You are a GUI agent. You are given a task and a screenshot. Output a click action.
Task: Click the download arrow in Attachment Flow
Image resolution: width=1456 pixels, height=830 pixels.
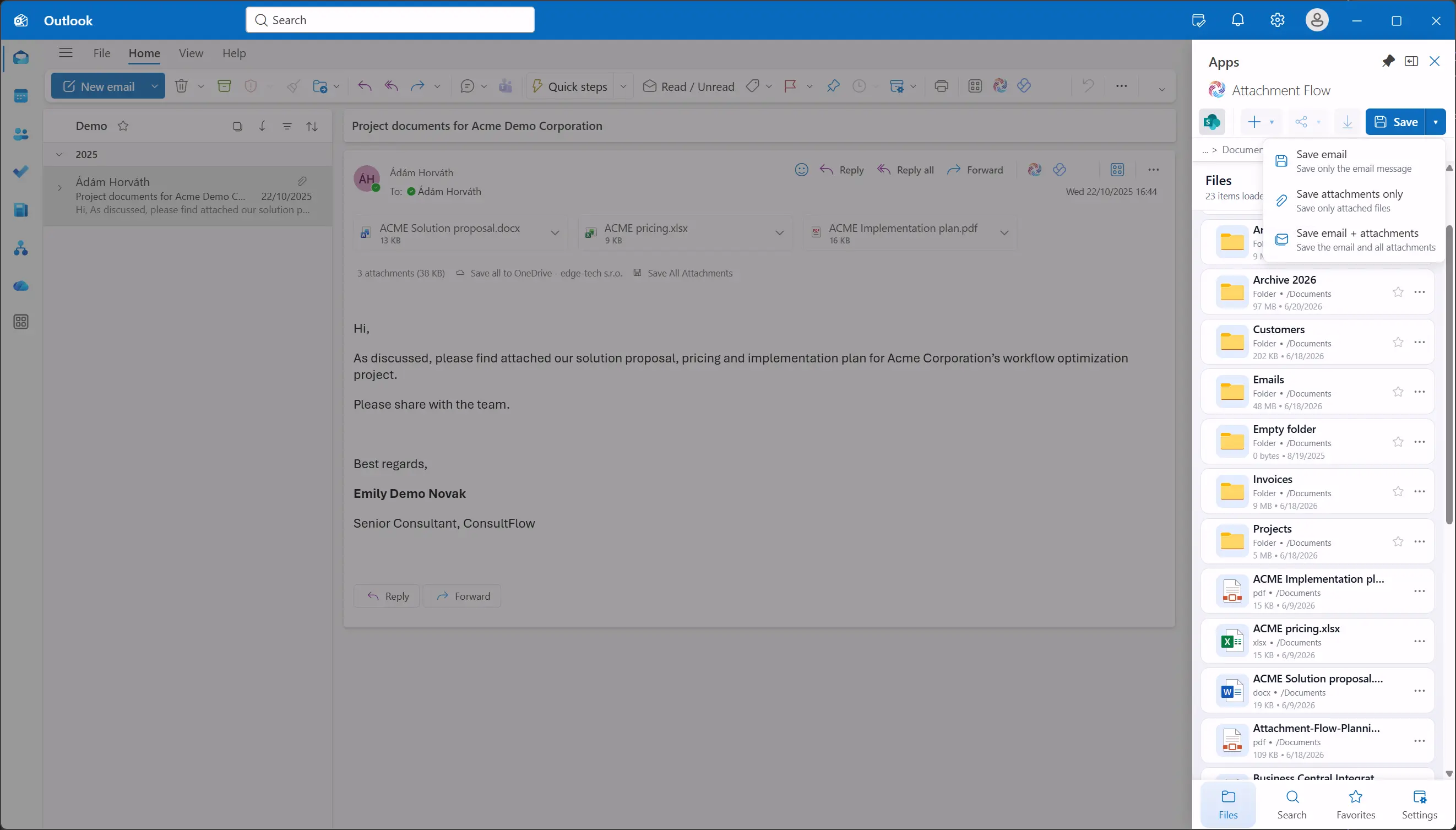(x=1347, y=122)
